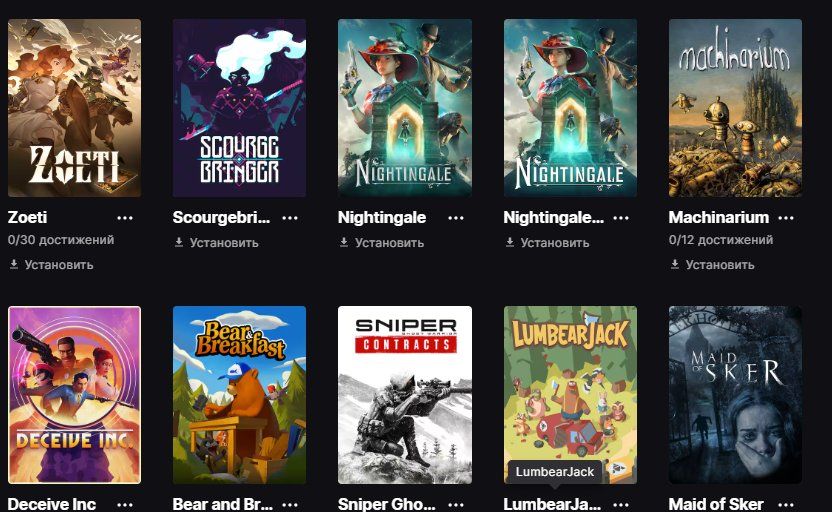Open the Zoeti cover art thumbnail
This screenshot has width=832, height=512.
click(74, 108)
